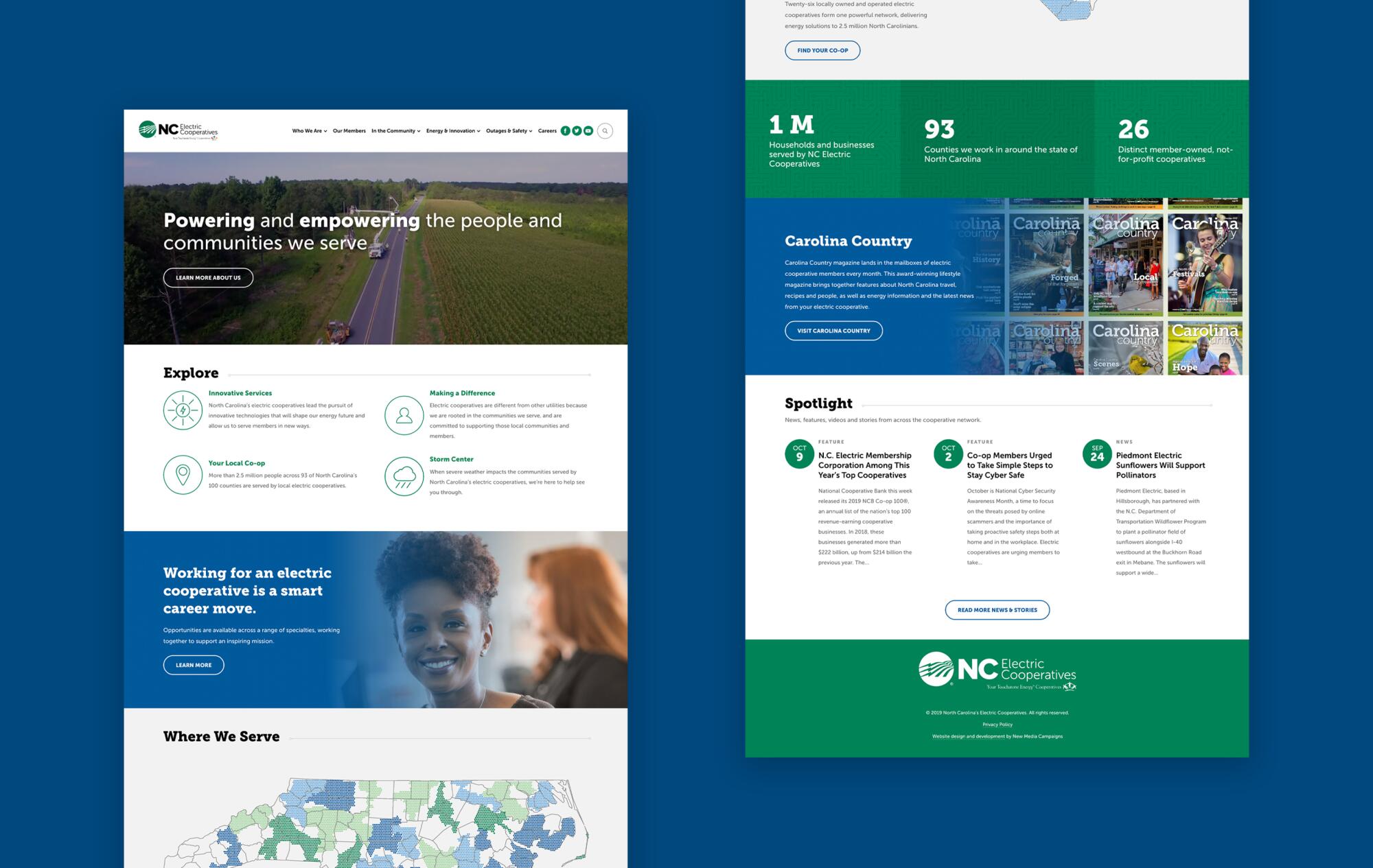Click the Carolina Country Festivals magazine cover
This screenshot has height=868, width=1373.
click(1205, 264)
